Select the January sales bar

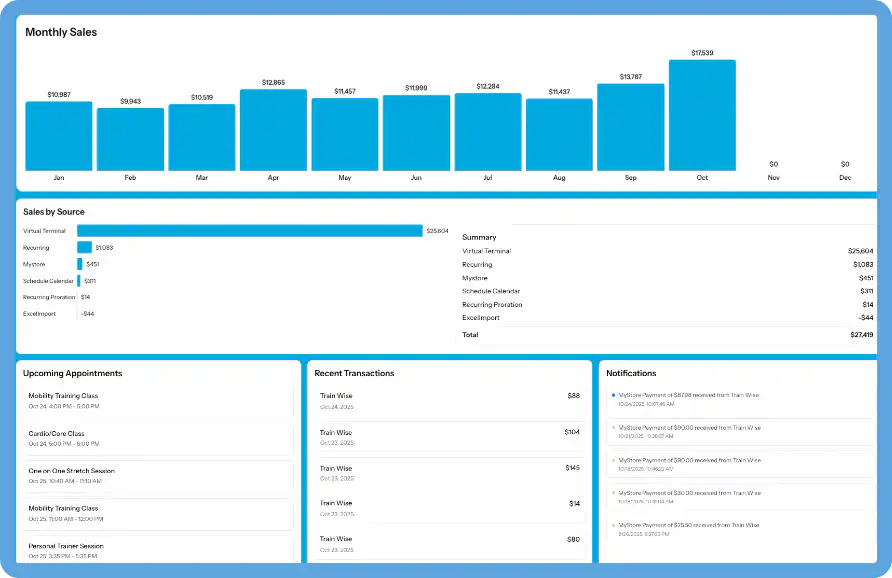[x=58, y=135]
